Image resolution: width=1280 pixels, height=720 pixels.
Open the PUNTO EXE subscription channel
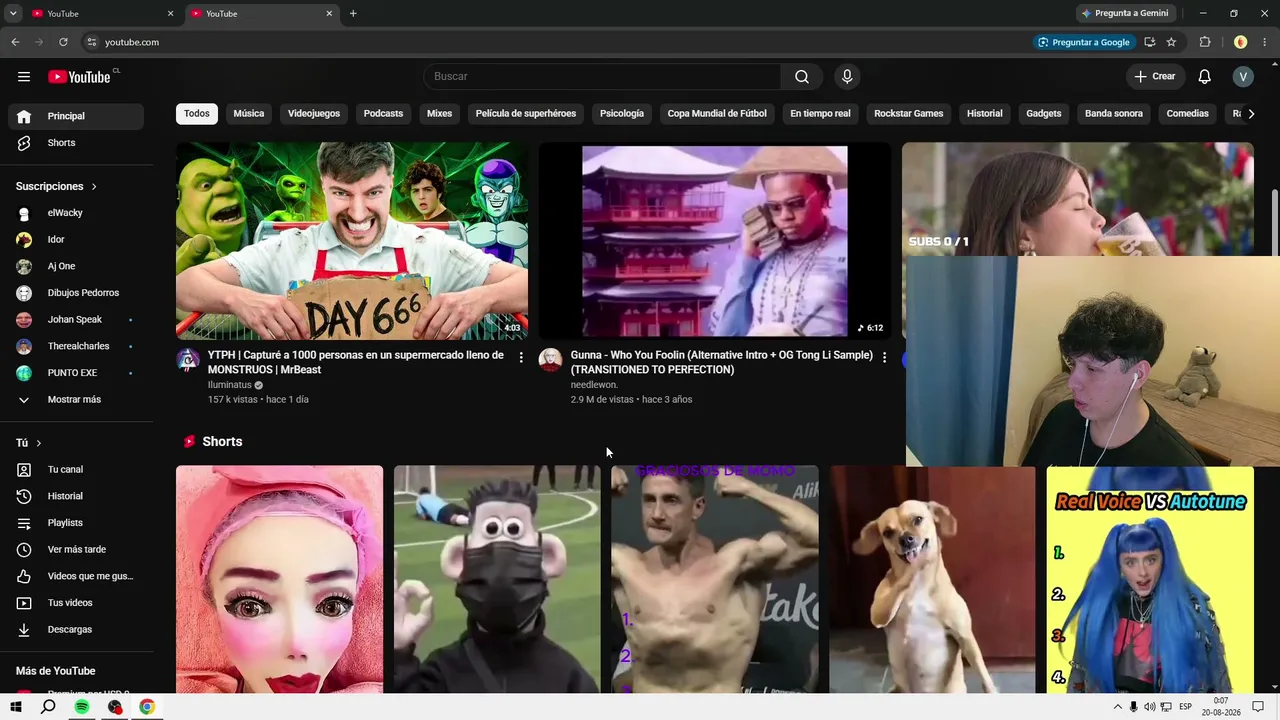coord(76,373)
